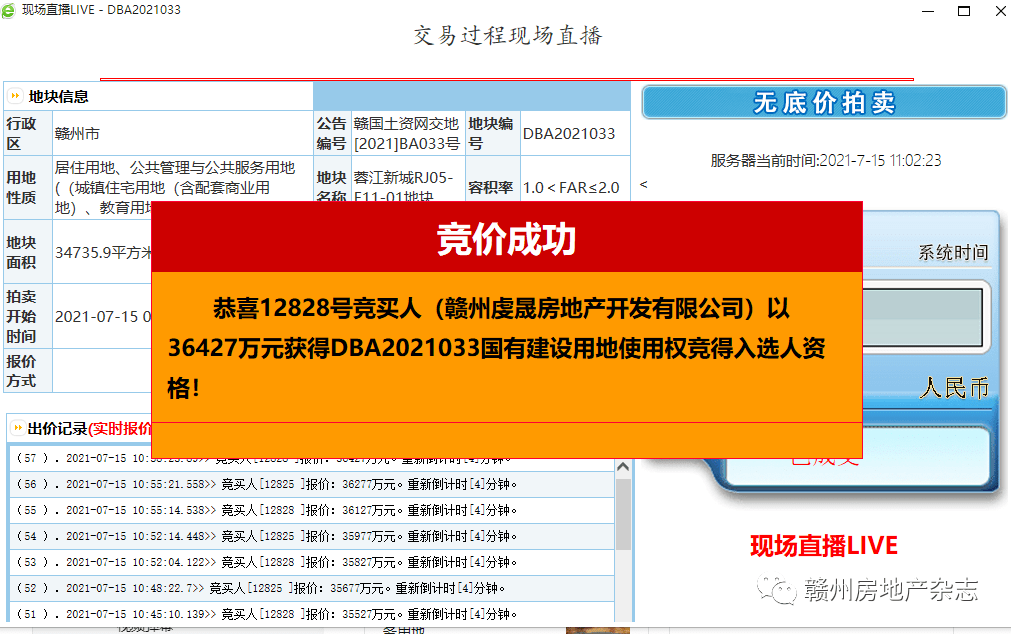
Task: Click the 无底价拍卖 banner
Action: [x=822, y=102]
